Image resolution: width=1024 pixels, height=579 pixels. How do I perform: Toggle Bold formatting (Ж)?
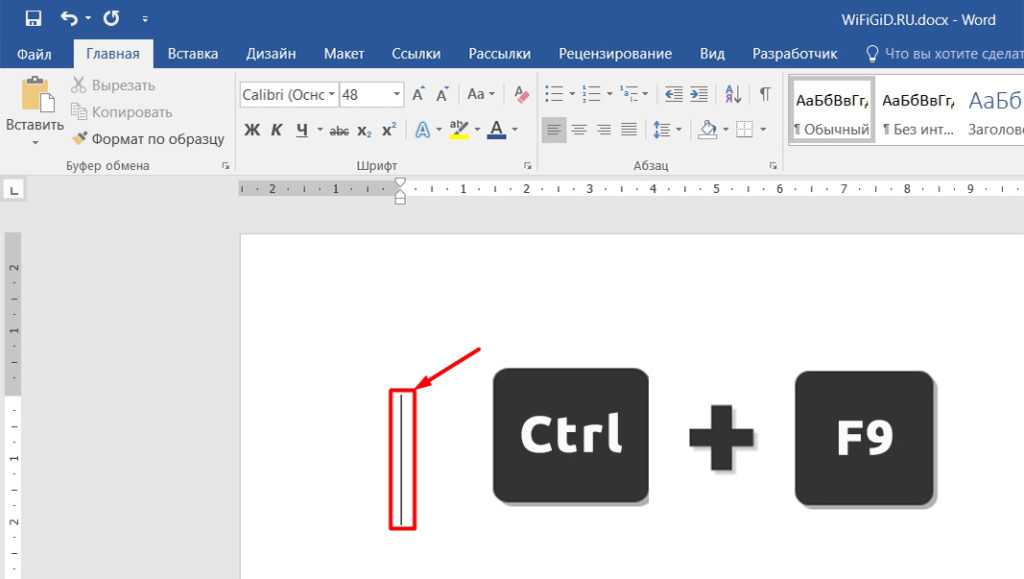252,130
